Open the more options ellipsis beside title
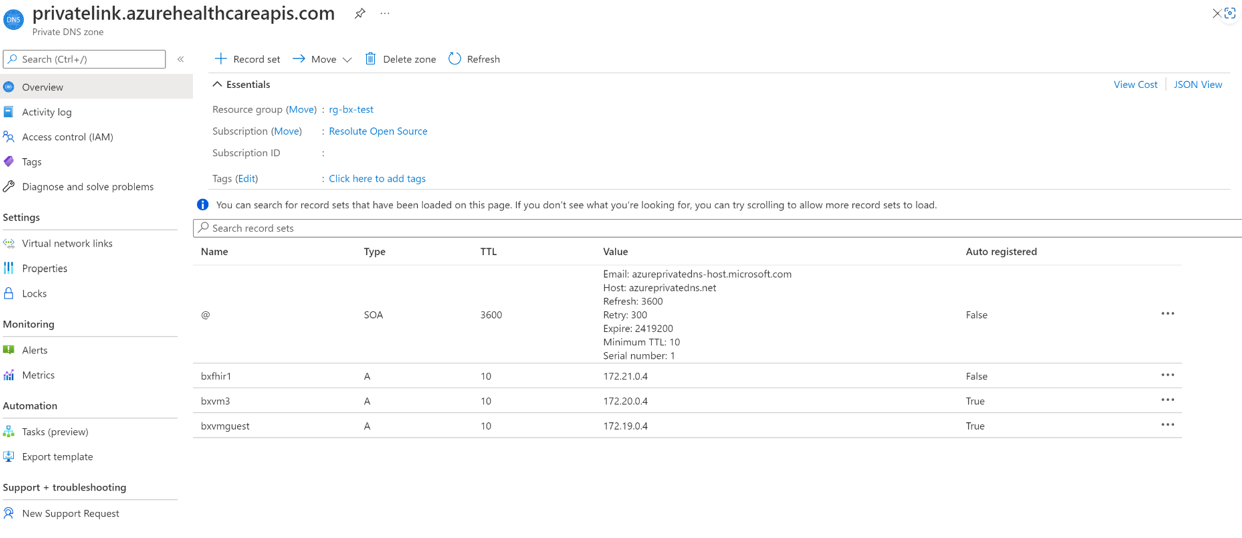The image size is (1242, 538). point(385,14)
